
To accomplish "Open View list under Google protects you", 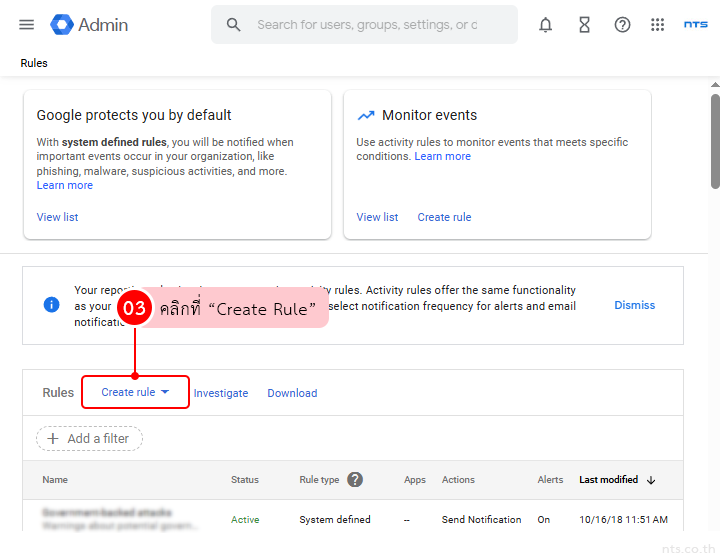I will pyautogui.click(x=57, y=217).
